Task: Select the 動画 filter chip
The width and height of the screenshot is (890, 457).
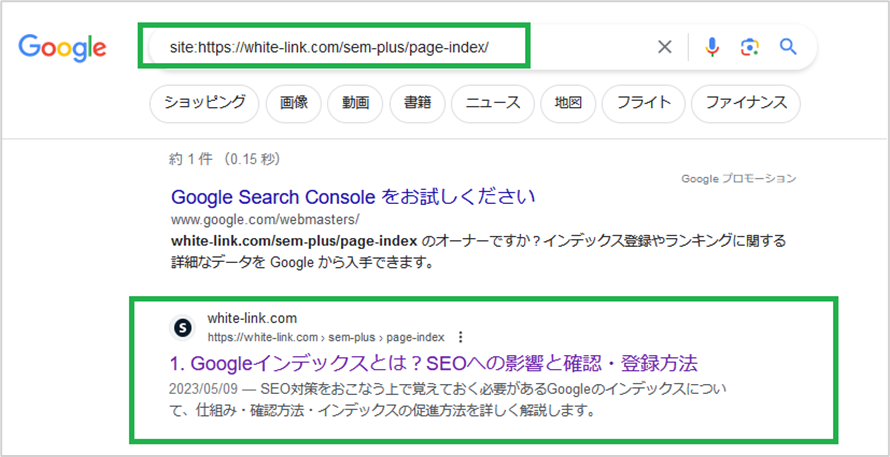Action: click(x=355, y=103)
